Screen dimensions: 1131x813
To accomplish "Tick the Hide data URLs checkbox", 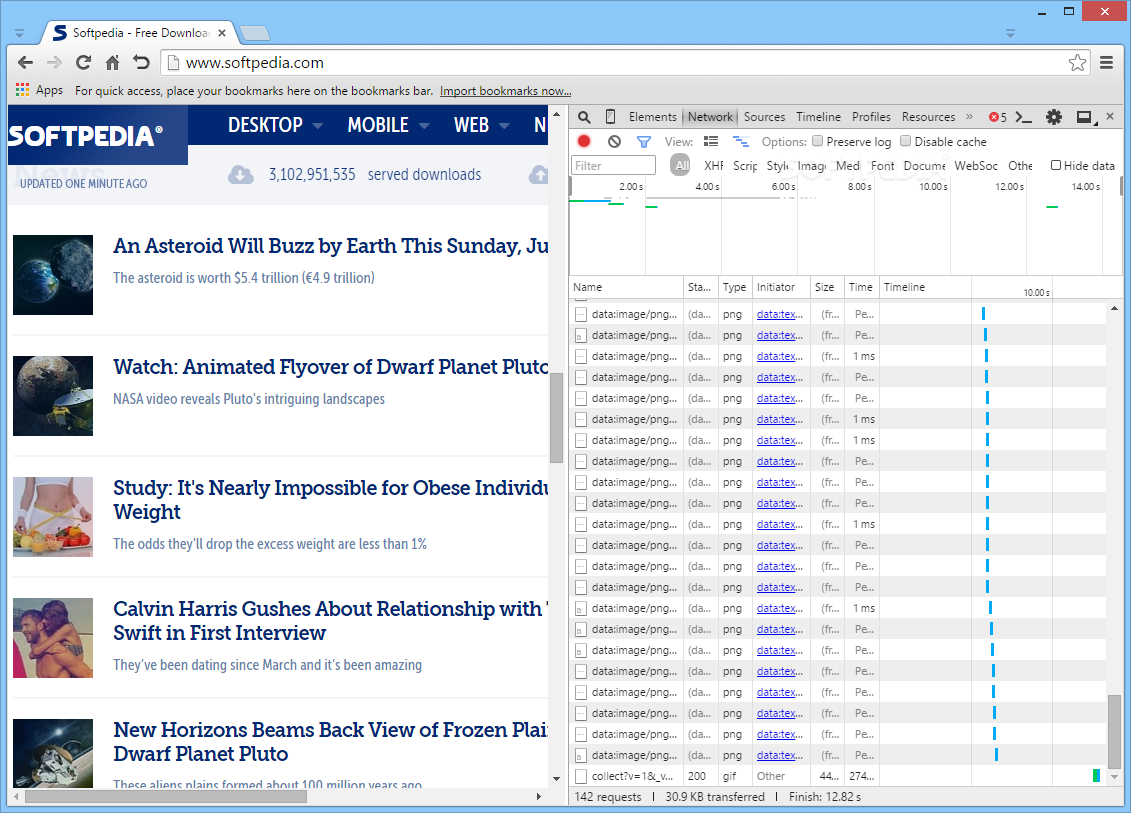I will [1056, 165].
